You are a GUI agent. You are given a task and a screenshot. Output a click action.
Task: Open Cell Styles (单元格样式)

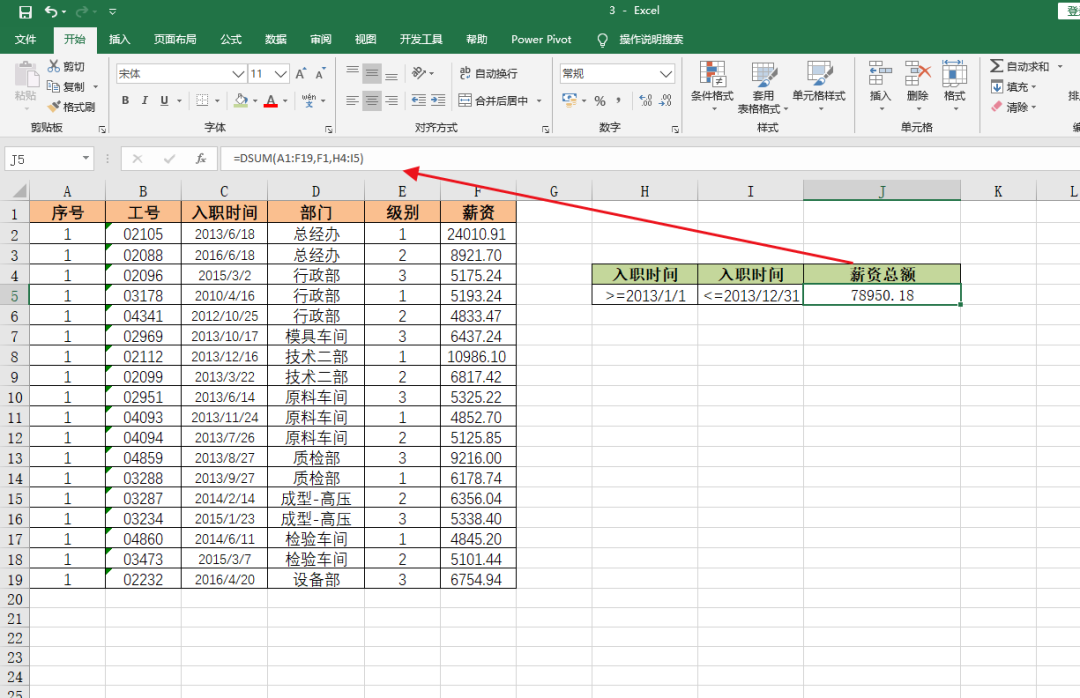(x=819, y=85)
